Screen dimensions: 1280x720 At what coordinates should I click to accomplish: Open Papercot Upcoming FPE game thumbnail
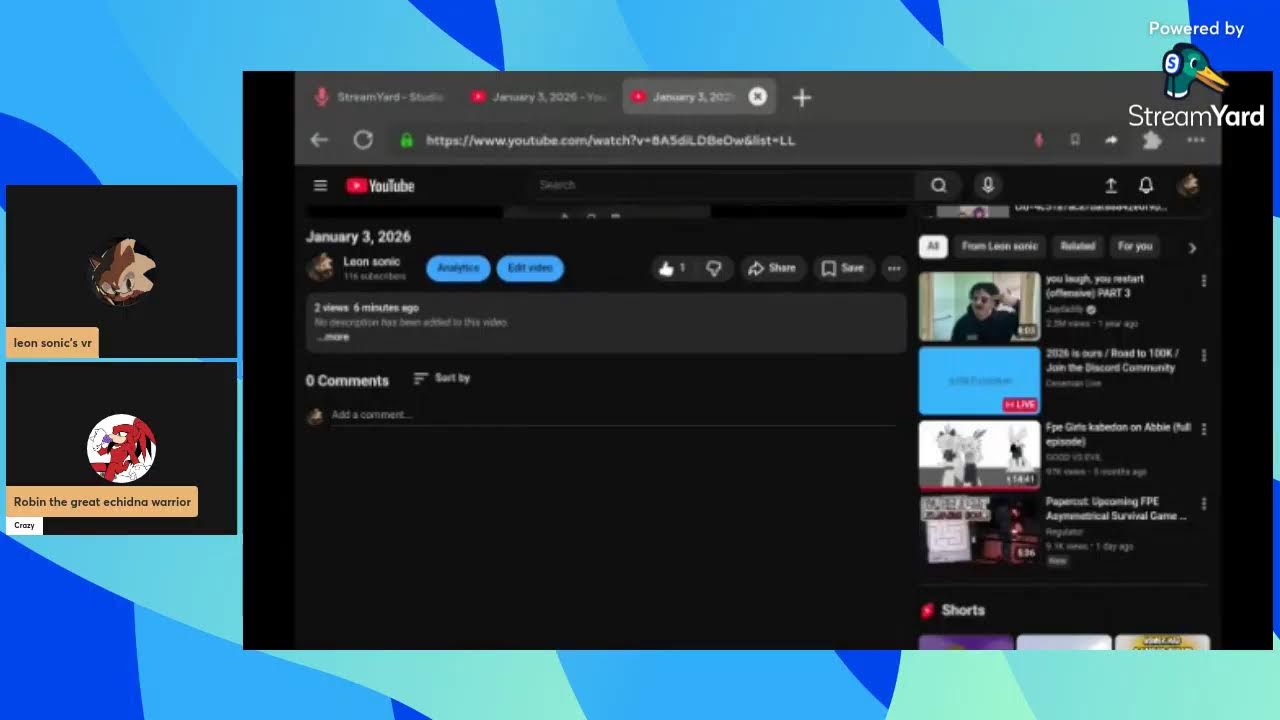pos(979,528)
